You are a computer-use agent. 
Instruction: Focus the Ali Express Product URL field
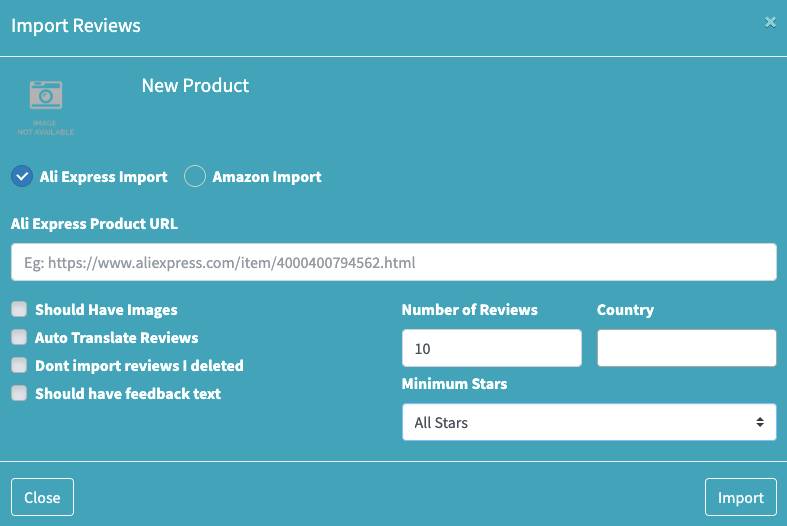[x=393, y=262]
